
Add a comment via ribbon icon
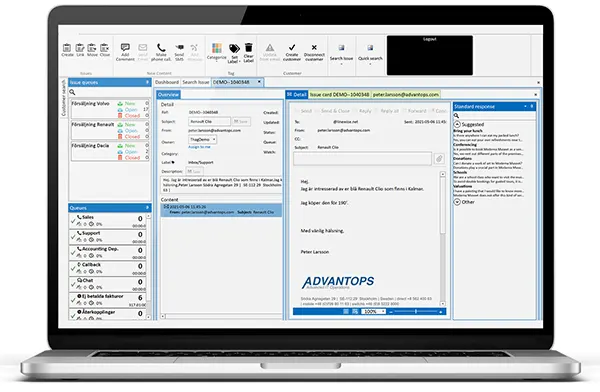tap(125, 47)
